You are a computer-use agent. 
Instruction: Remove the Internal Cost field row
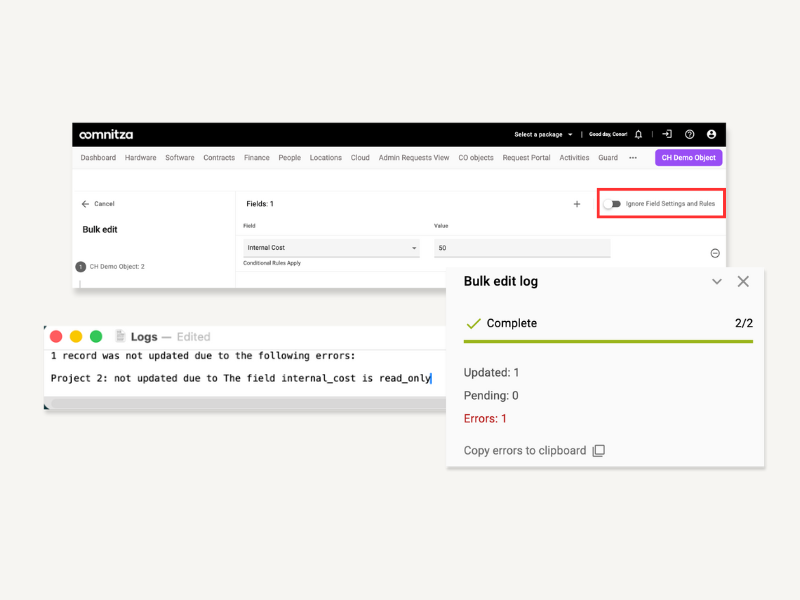pyautogui.click(x=715, y=253)
